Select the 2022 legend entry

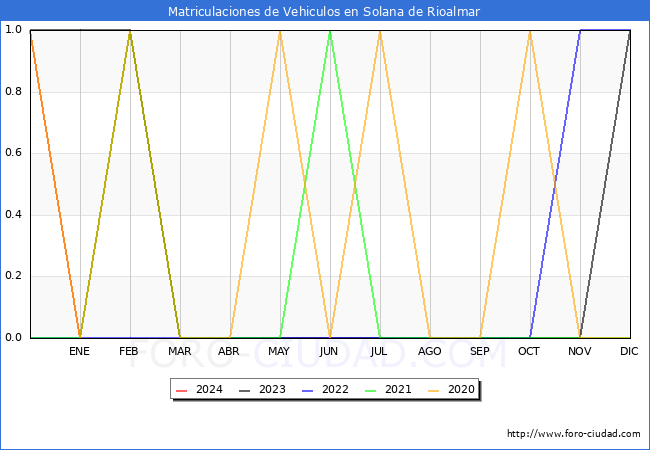tap(325, 390)
